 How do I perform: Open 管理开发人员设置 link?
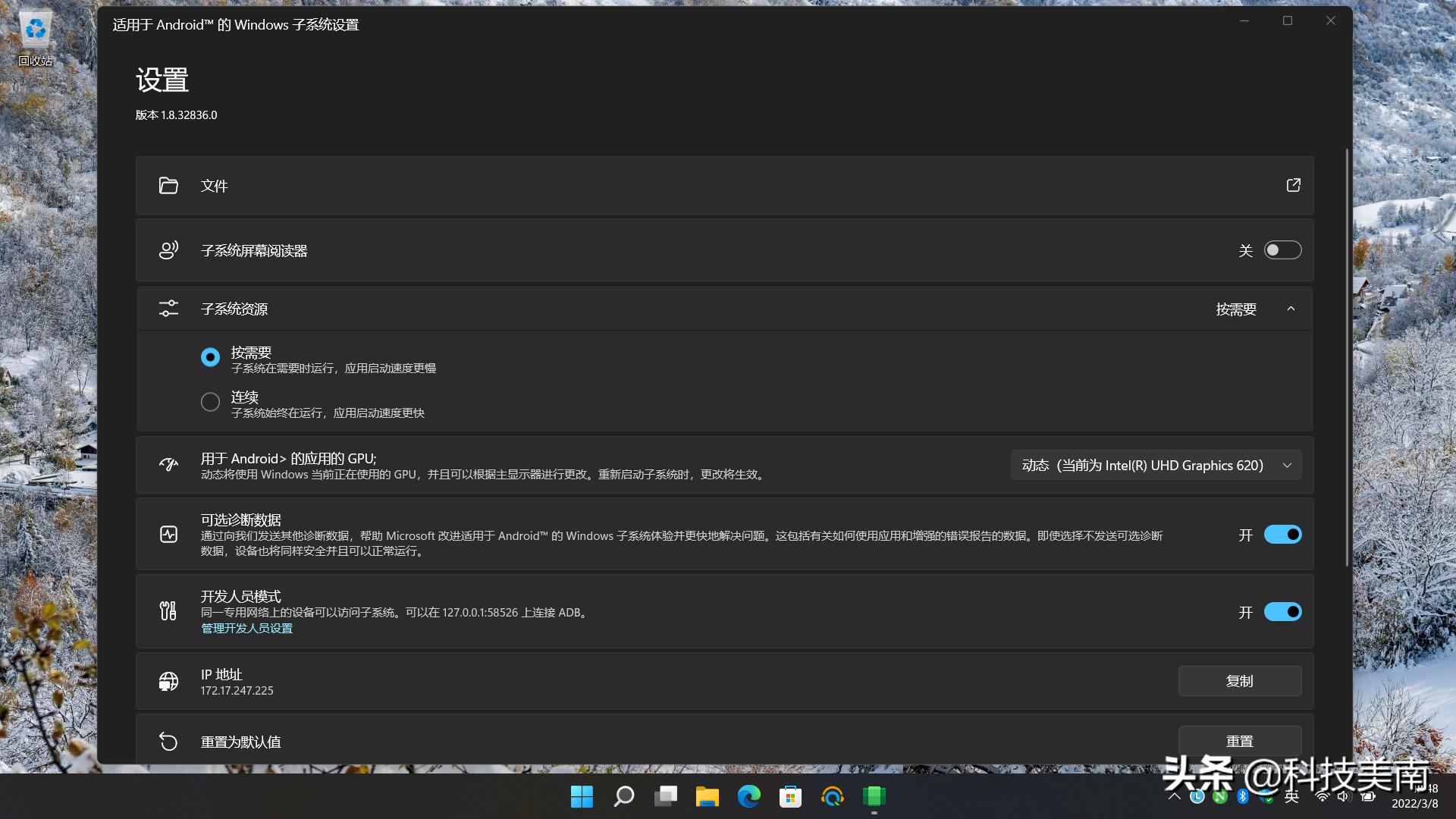click(x=246, y=628)
